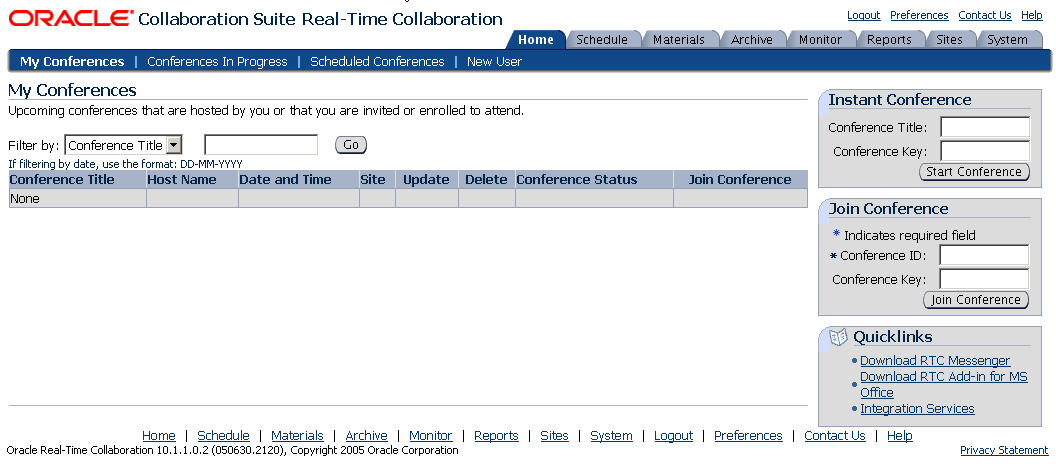Open the New User subtab
The image size is (1056, 471).
[x=494, y=62]
